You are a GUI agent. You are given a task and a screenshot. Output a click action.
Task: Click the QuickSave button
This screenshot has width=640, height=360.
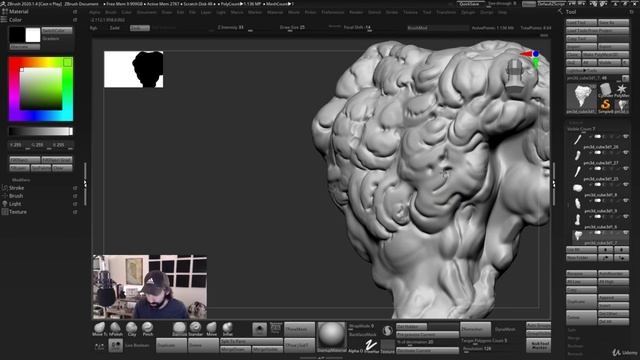[469, 4]
